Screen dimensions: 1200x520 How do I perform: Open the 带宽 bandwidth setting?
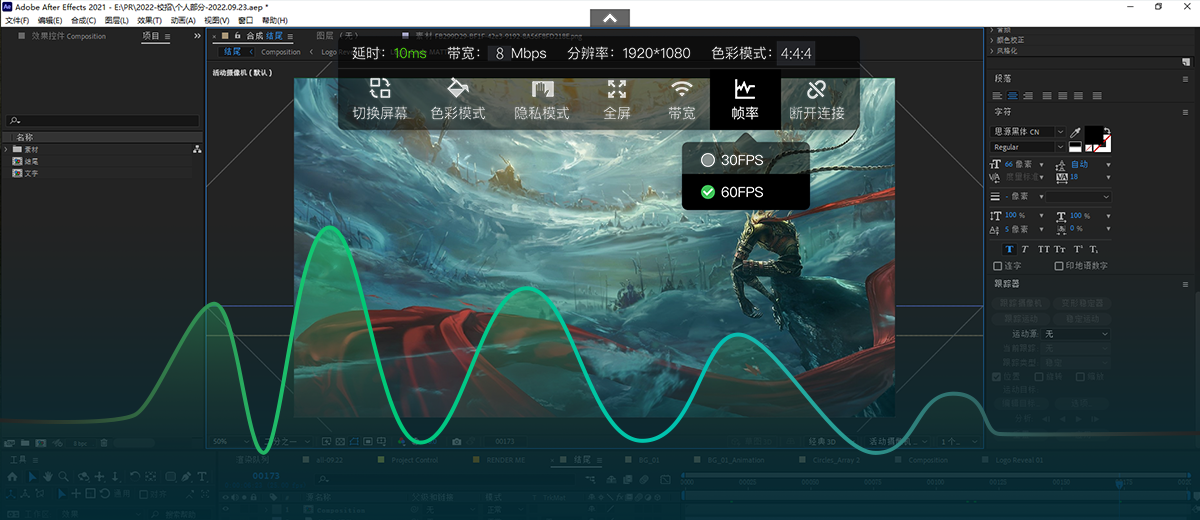[x=682, y=99]
